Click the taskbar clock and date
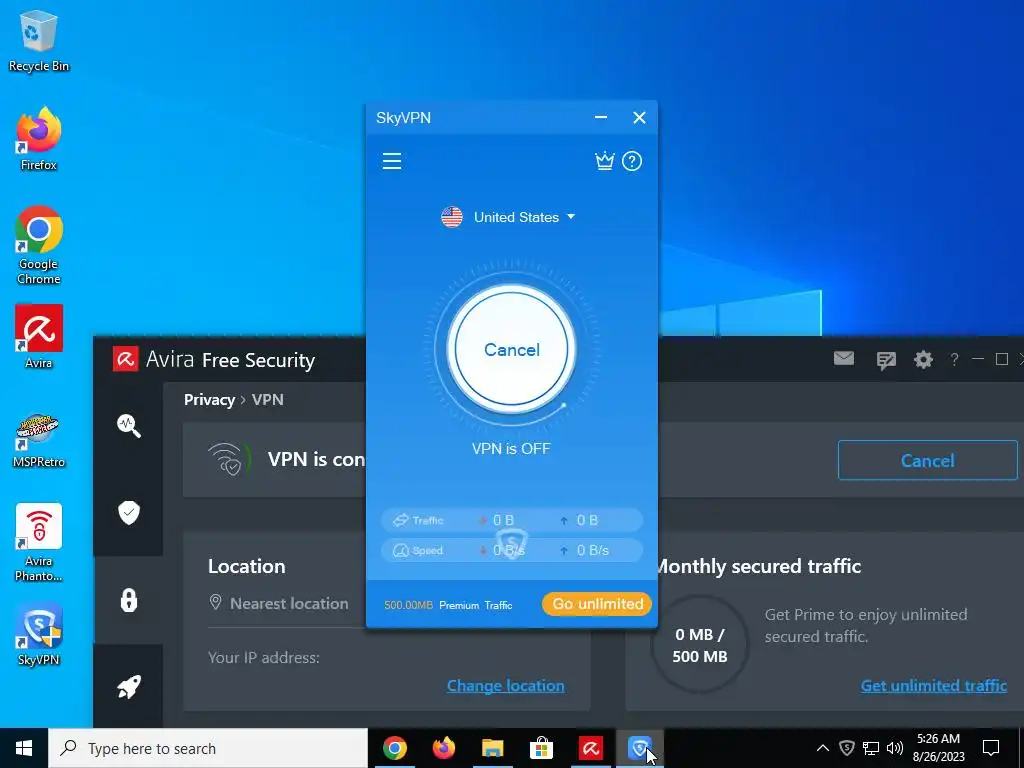Image resolution: width=1024 pixels, height=768 pixels. (x=938, y=748)
